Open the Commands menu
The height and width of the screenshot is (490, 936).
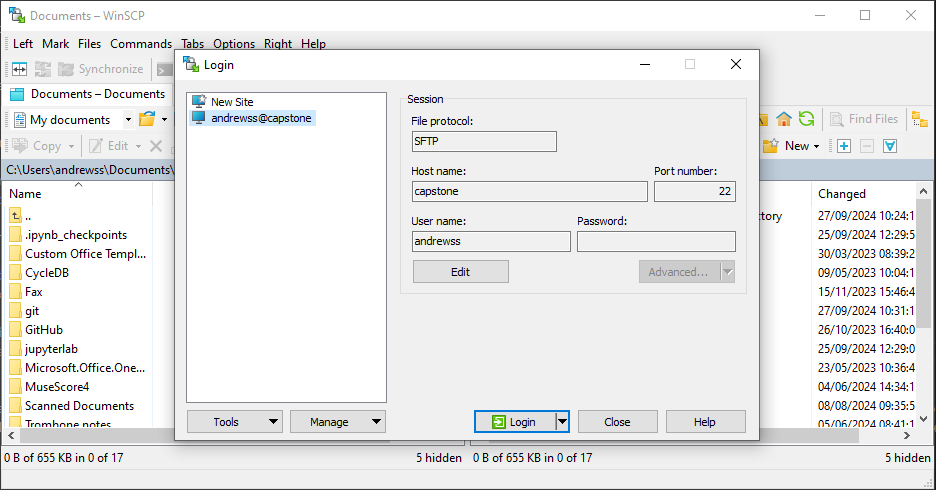(141, 44)
